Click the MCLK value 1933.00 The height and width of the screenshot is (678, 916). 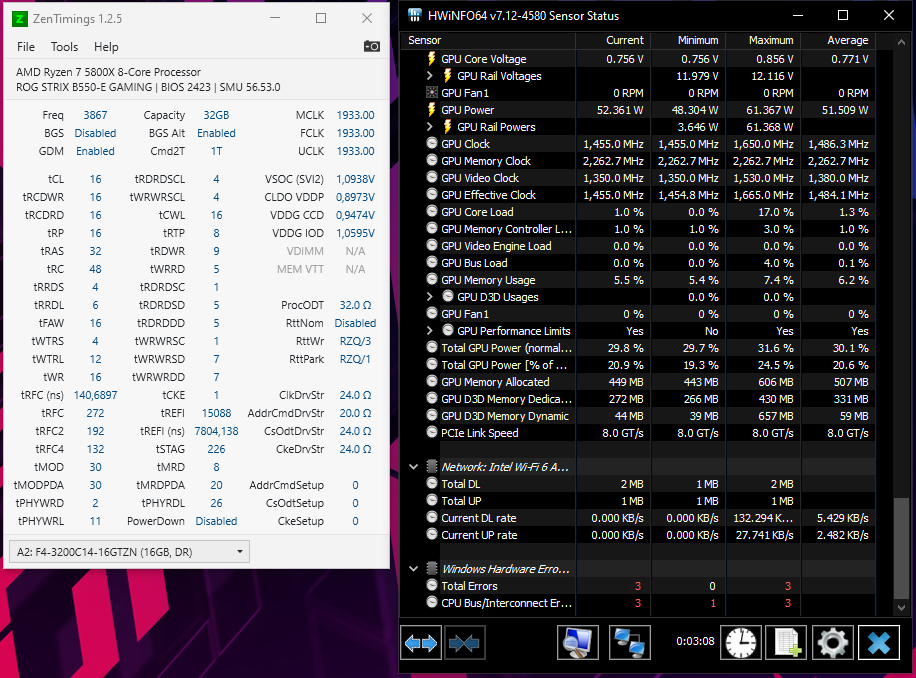tap(355, 115)
